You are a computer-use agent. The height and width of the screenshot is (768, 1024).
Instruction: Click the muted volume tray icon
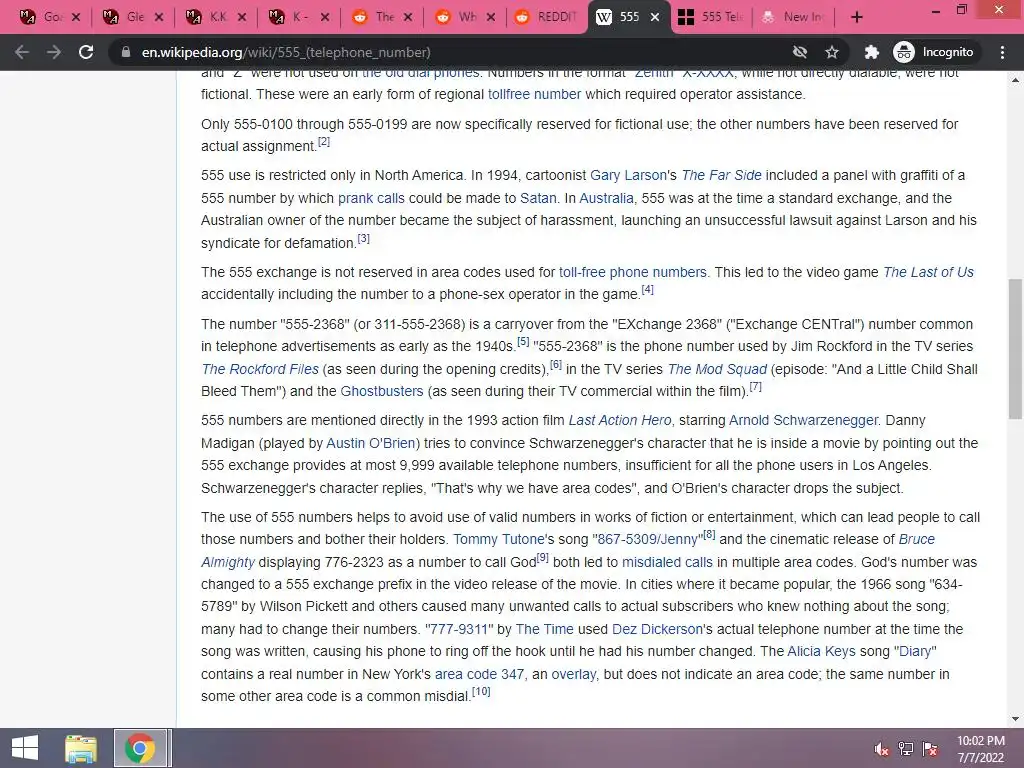pos(881,748)
